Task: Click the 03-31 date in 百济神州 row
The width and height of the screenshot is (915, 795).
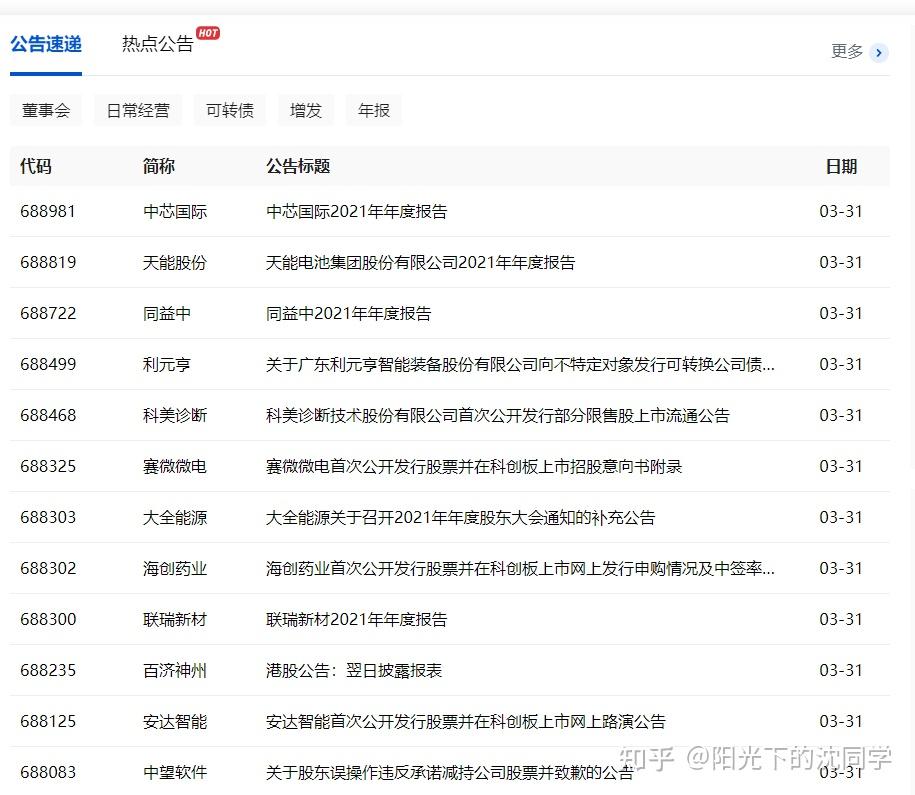Action: [x=841, y=670]
